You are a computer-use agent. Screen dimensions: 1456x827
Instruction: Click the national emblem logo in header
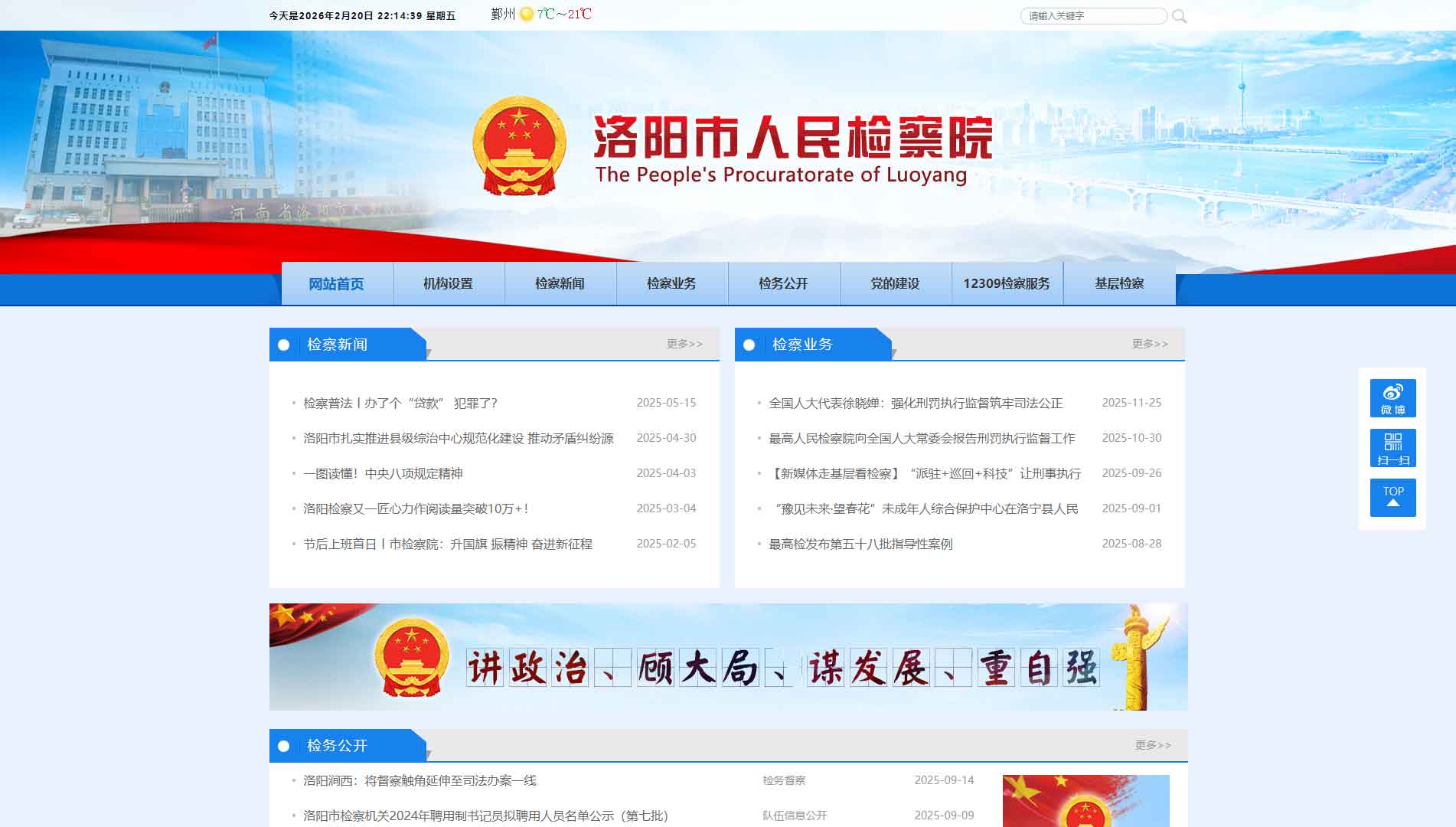(x=519, y=145)
